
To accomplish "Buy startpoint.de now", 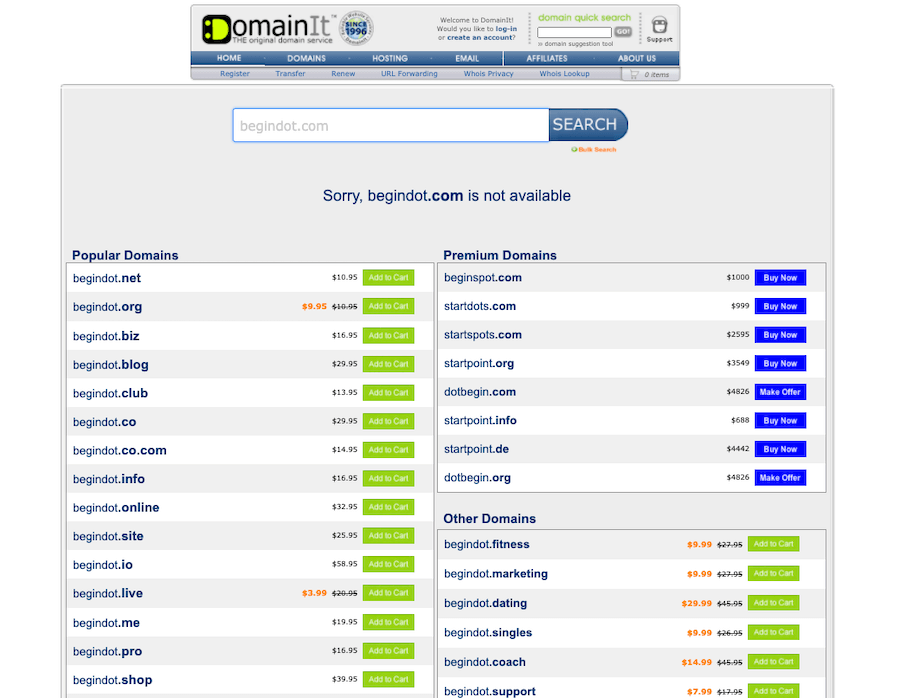I will pyautogui.click(x=780, y=449).
